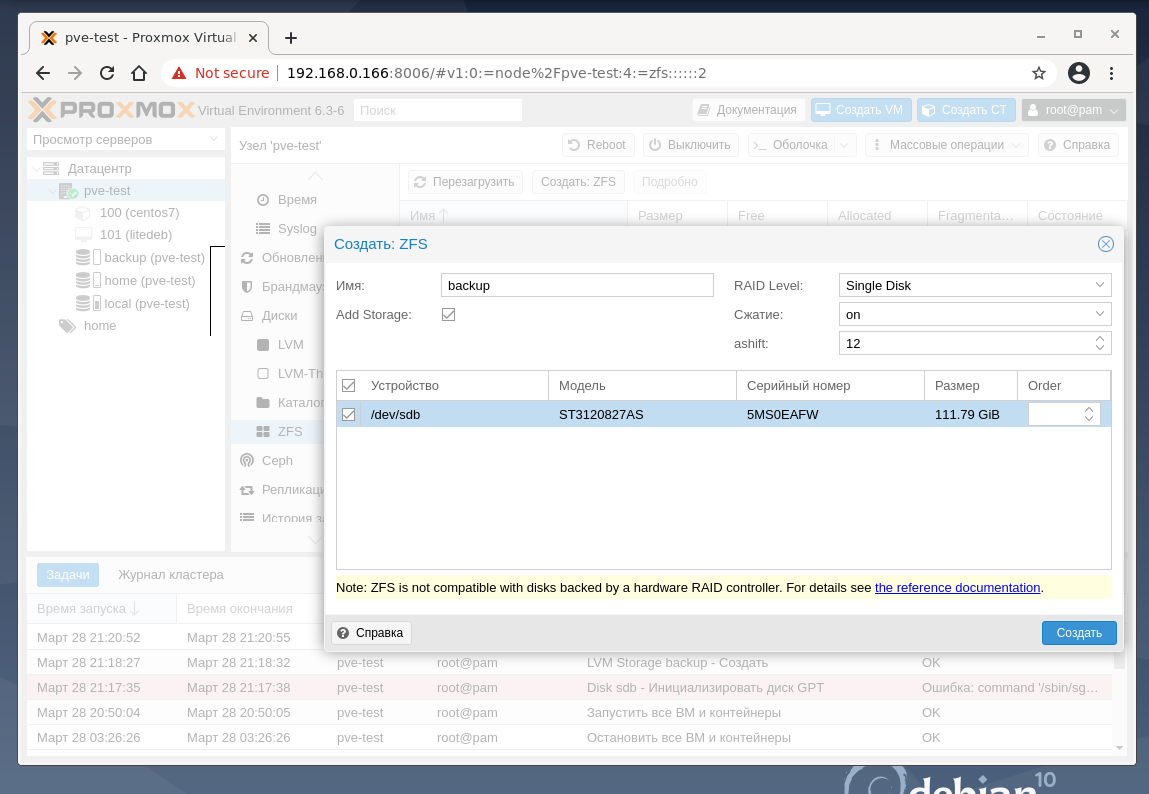Click the Справка help button in dialog

(x=371, y=633)
